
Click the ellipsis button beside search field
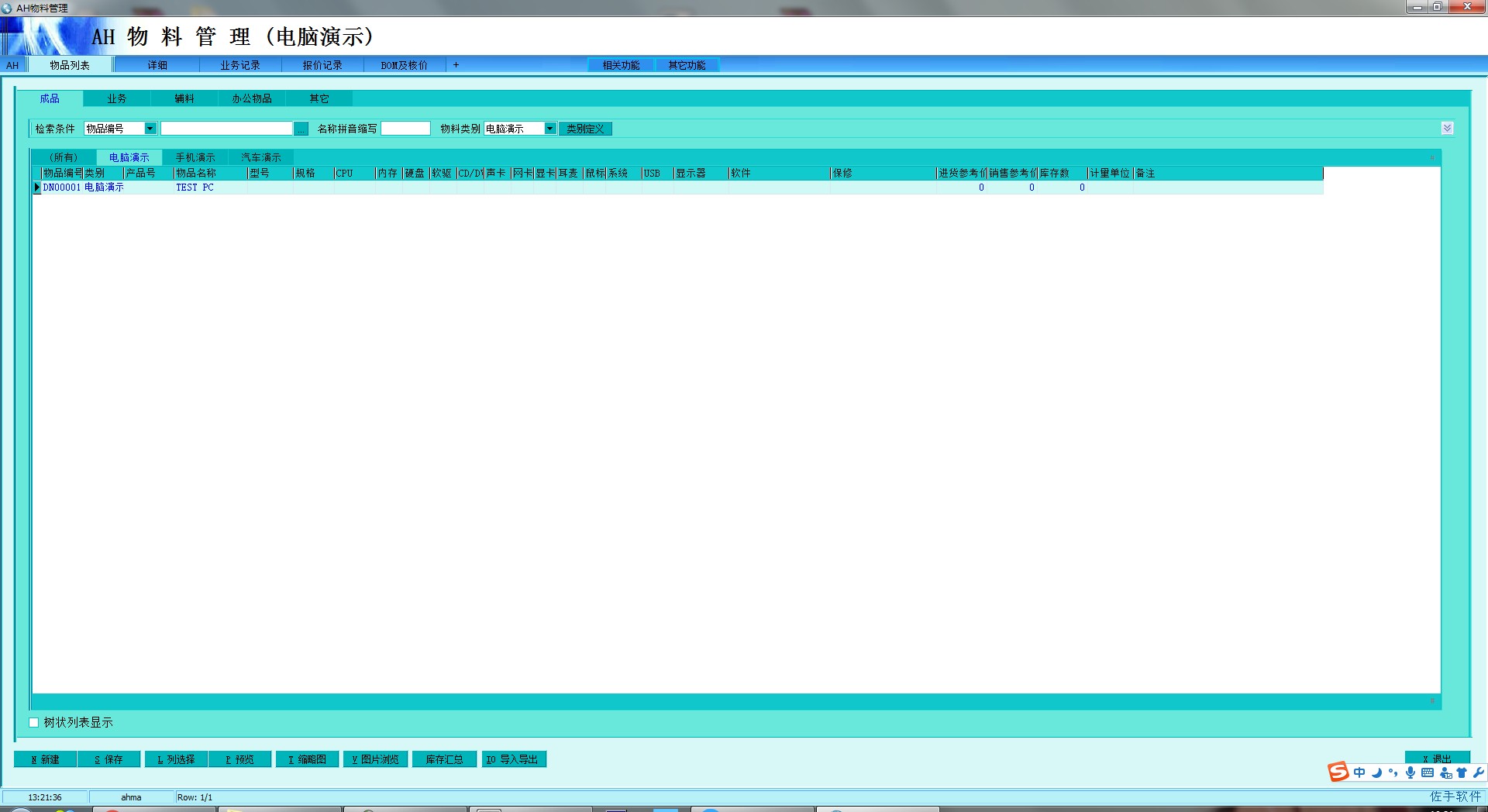pos(301,129)
